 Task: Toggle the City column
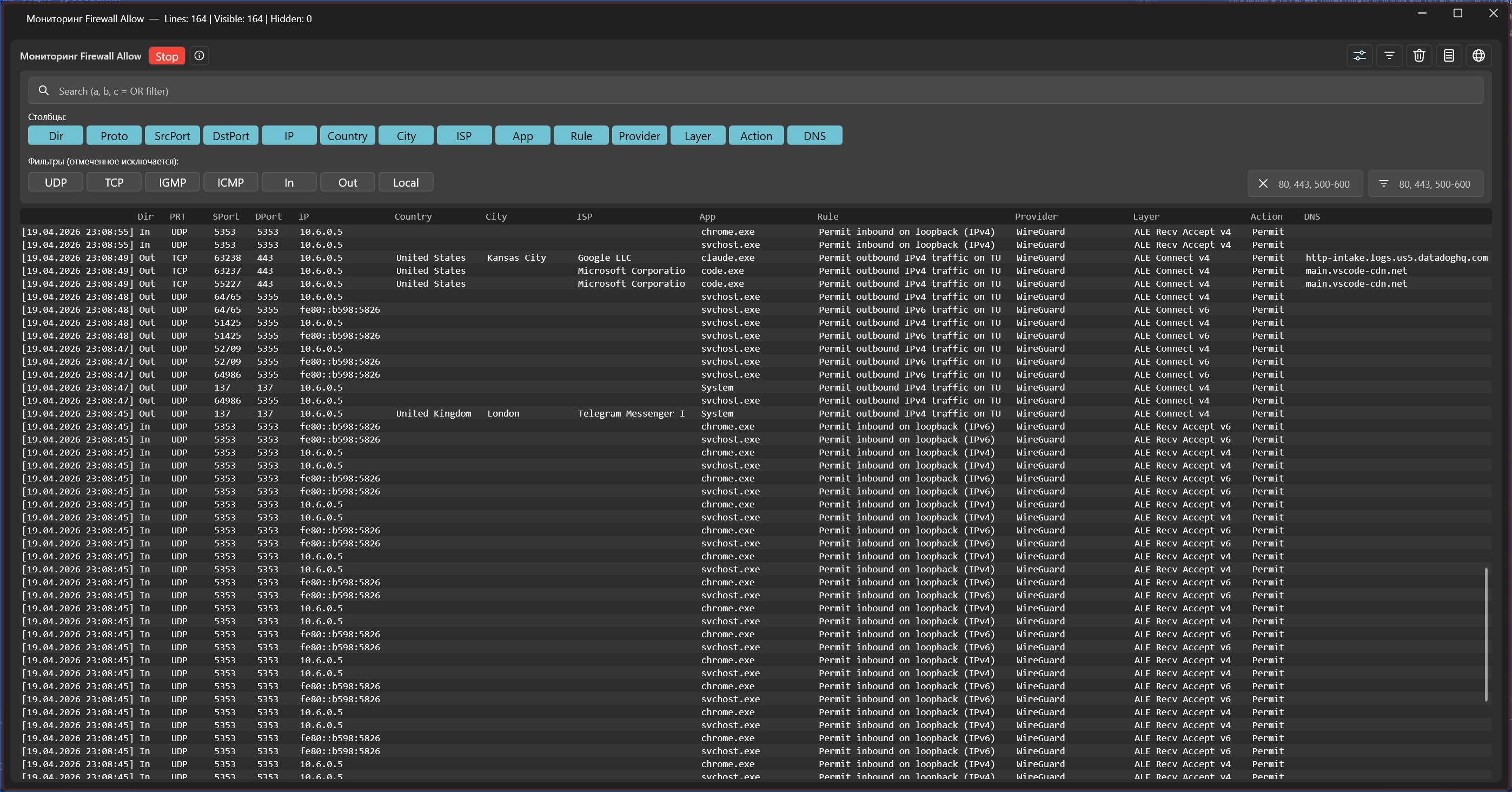click(406, 136)
